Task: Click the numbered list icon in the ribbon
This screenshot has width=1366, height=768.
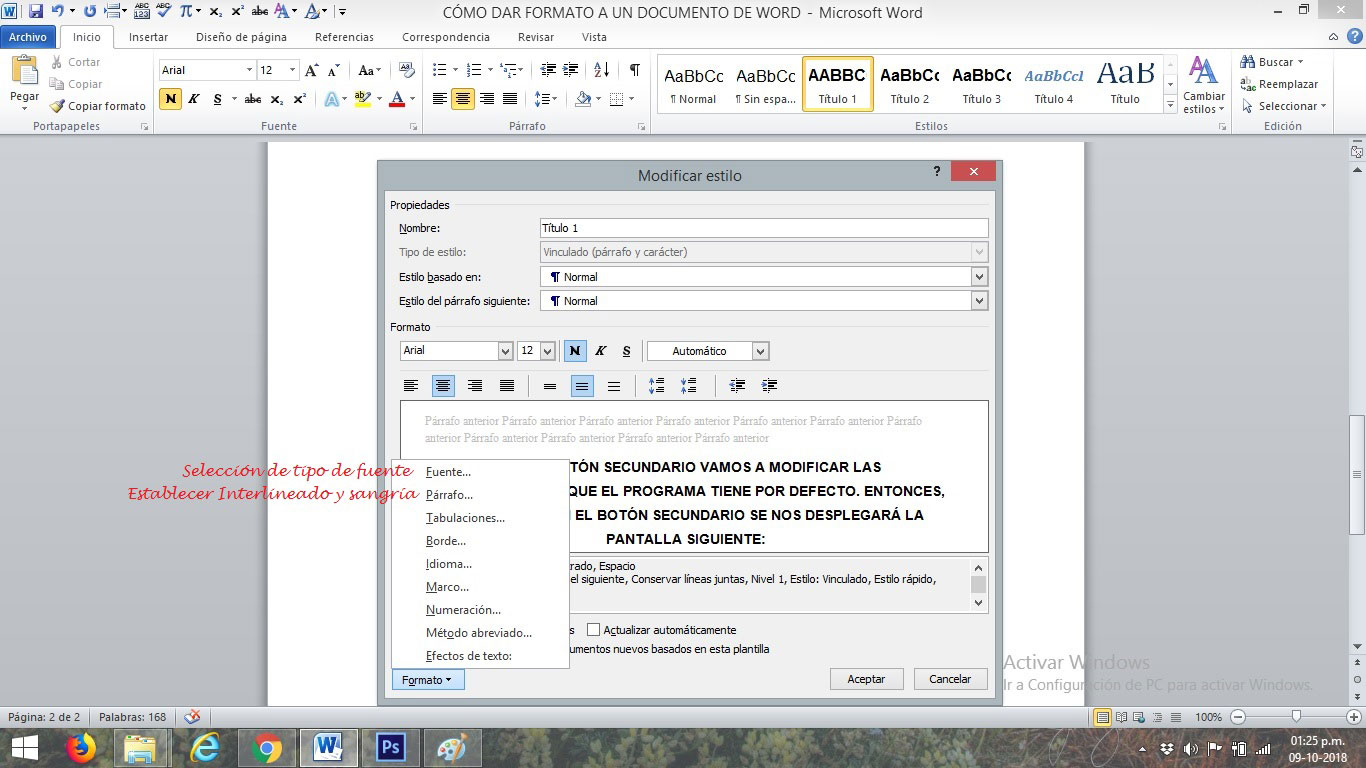Action: coord(474,70)
